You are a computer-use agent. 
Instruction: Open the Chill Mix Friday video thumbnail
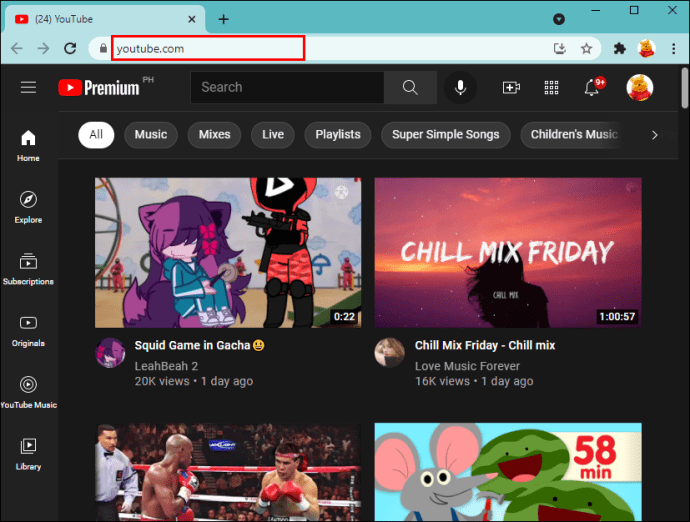click(x=508, y=252)
